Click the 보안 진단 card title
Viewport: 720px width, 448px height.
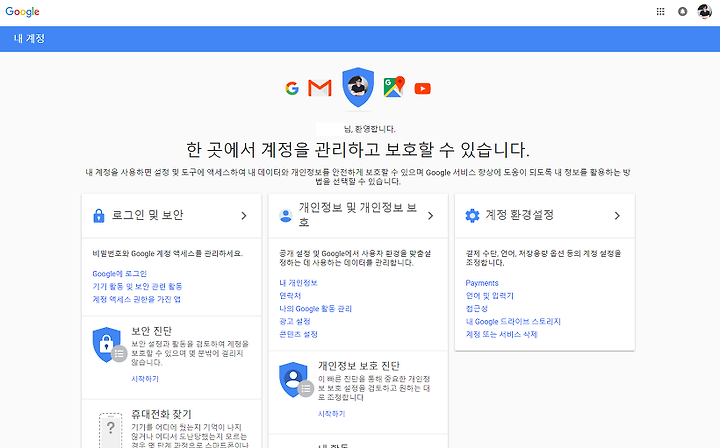click(x=152, y=331)
